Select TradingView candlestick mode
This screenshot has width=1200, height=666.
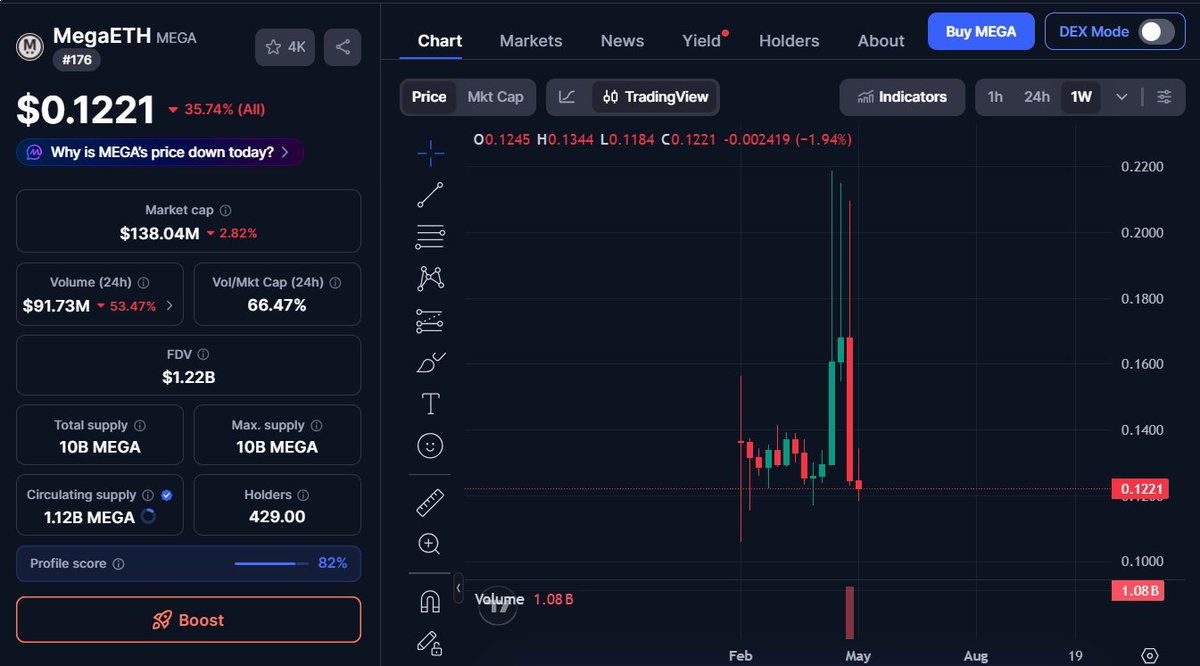pyautogui.click(x=655, y=97)
